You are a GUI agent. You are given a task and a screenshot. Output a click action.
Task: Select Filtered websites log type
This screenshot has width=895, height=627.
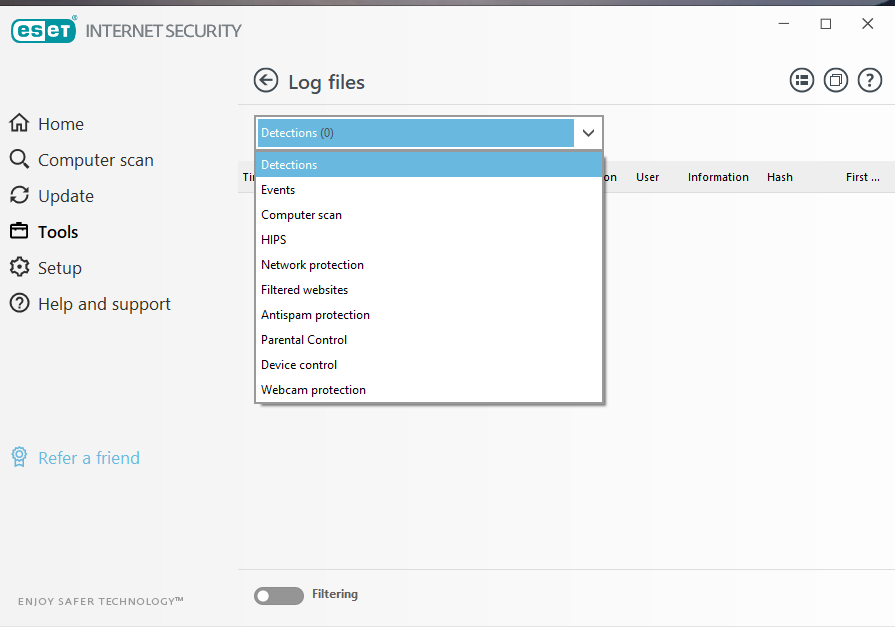coord(429,290)
